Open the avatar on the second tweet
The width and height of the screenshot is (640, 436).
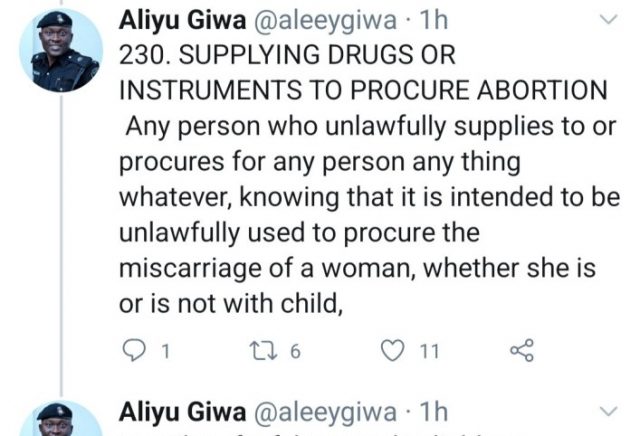[x=61, y=421]
